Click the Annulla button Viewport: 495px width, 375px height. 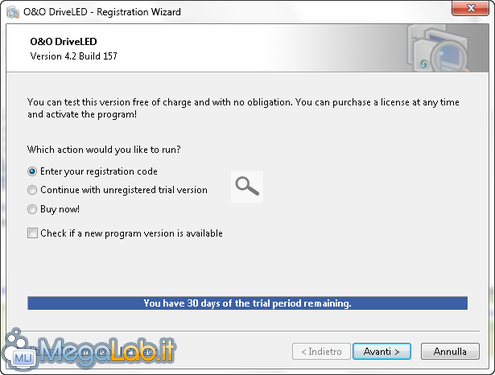(x=450, y=351)
